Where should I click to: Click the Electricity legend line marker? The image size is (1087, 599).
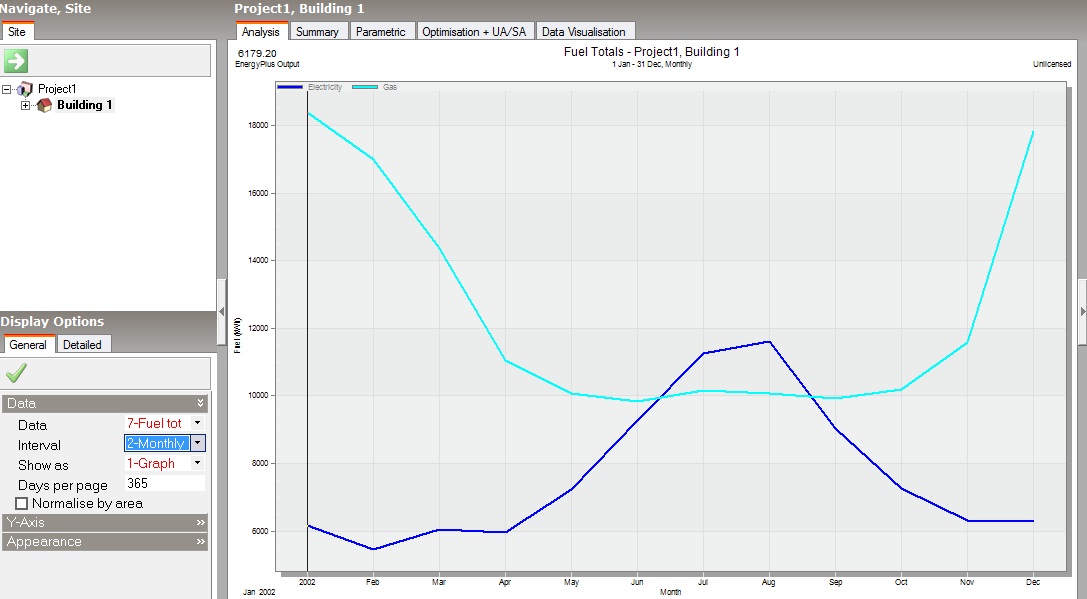(x=290, y=87)
